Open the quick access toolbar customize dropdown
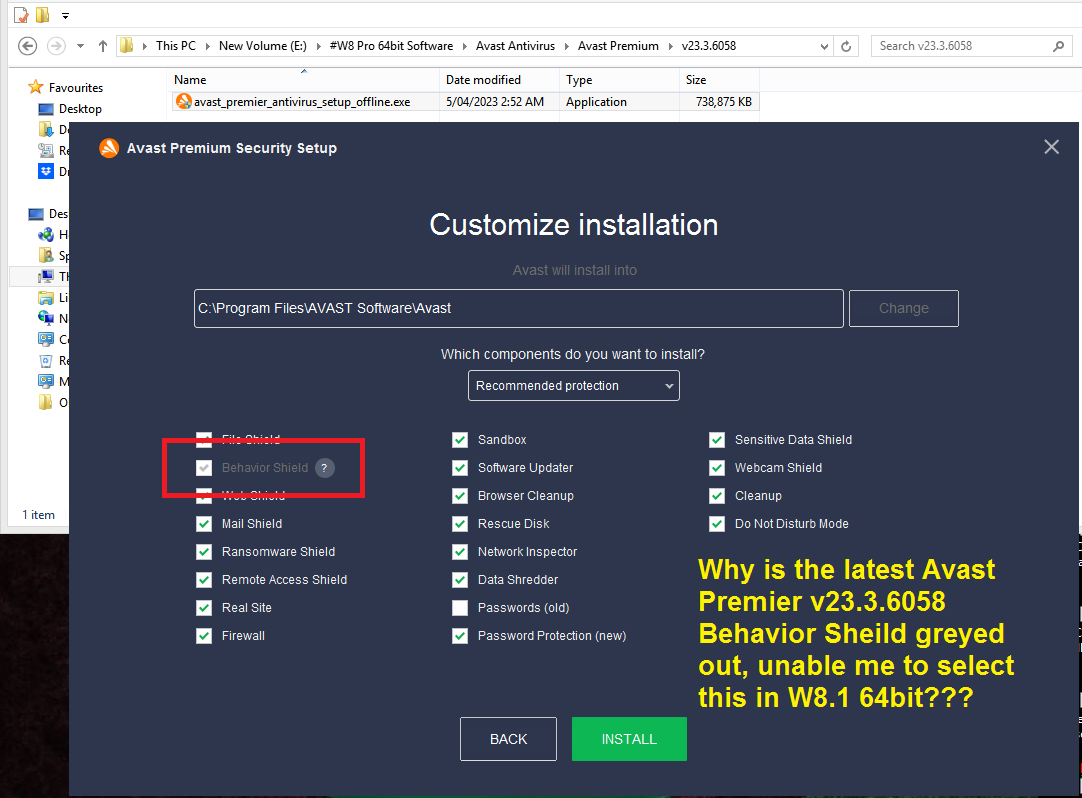Image resolution: width=1082 pixels, height=798 pixels. [65, 15]
